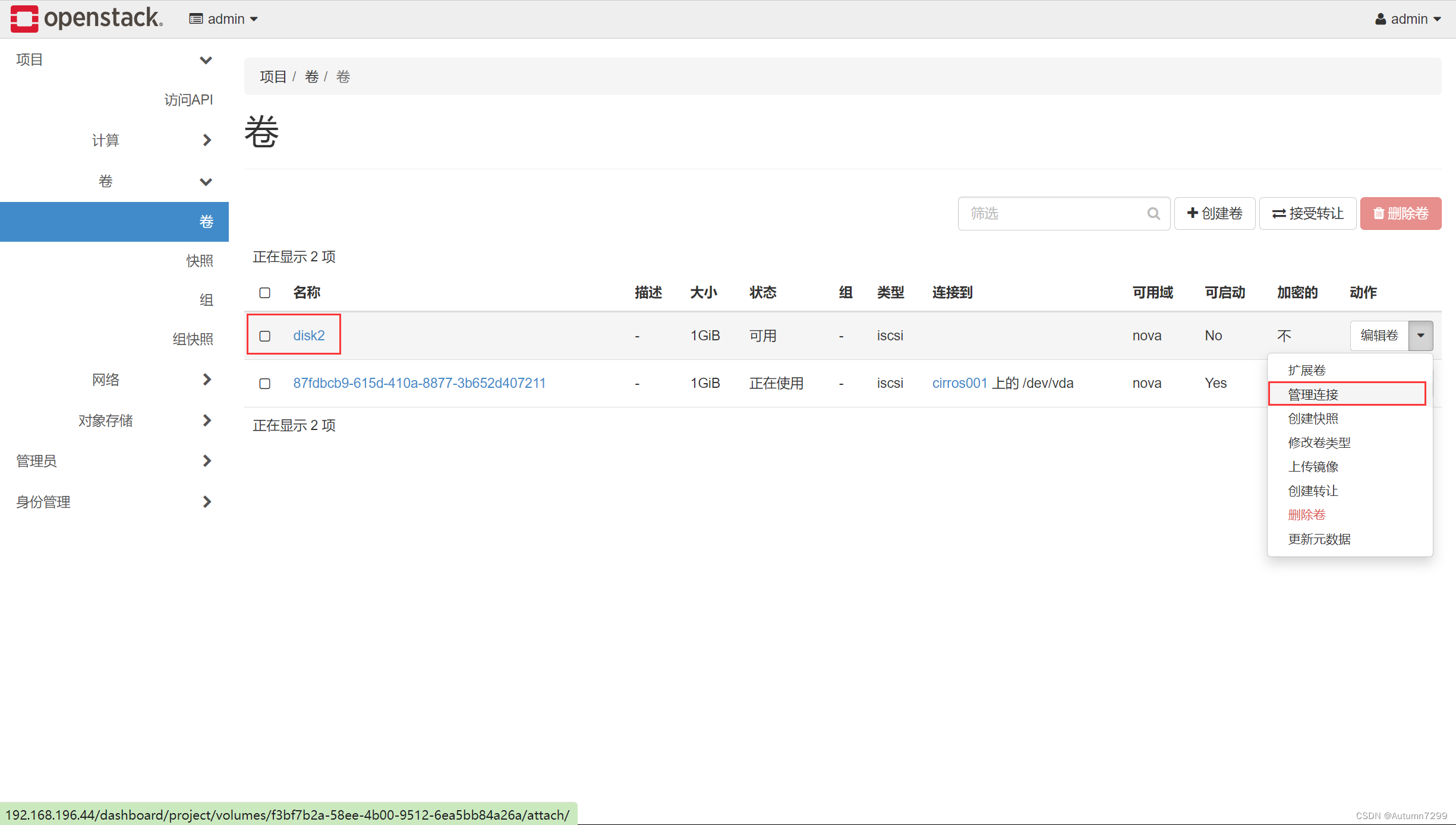Go to 组 in the sidebar
This screenshot has width=1456, height=825.
pyautogui.click(x=206, y=300)
